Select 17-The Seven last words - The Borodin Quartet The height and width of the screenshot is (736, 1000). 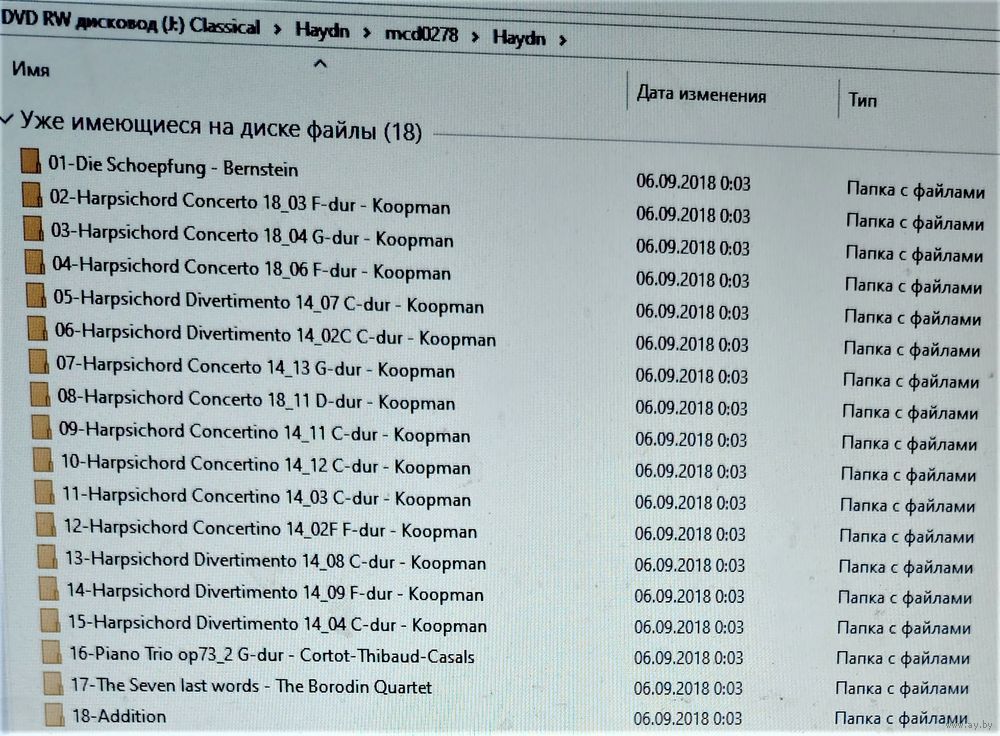pyautogui.click(x=251, y=686)
